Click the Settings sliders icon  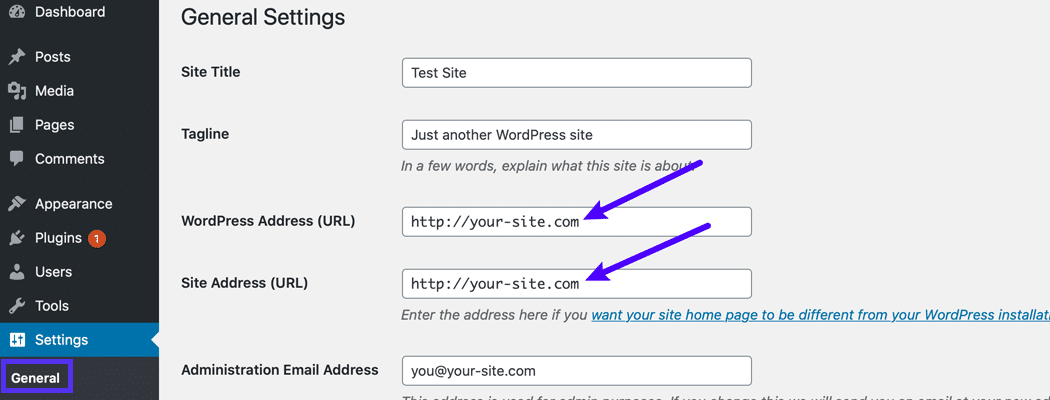click(x=16, y=340)
